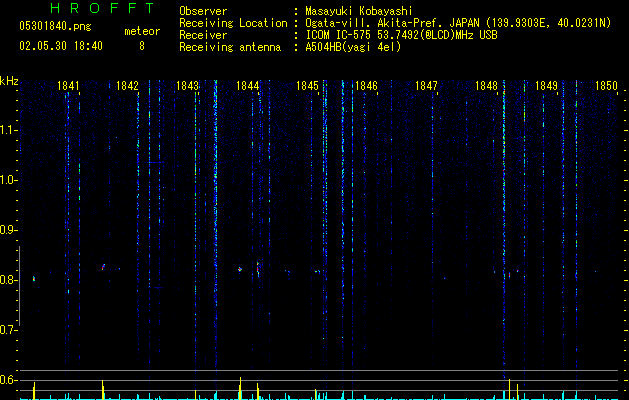Click the 1.0 kHz axis label
Image resolution: width=629 pixels, height=400 pixels.
8,180
